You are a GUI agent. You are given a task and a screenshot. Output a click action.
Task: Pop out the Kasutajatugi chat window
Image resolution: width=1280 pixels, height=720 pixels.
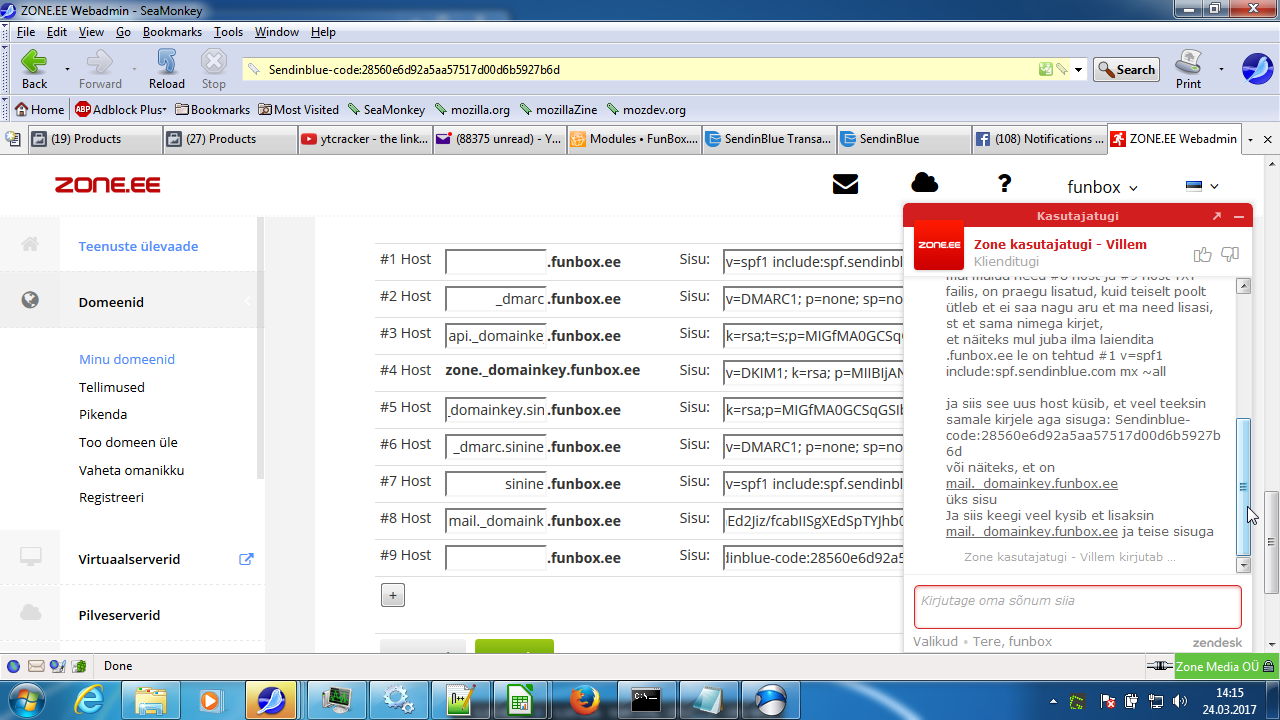pos(1217,216)
